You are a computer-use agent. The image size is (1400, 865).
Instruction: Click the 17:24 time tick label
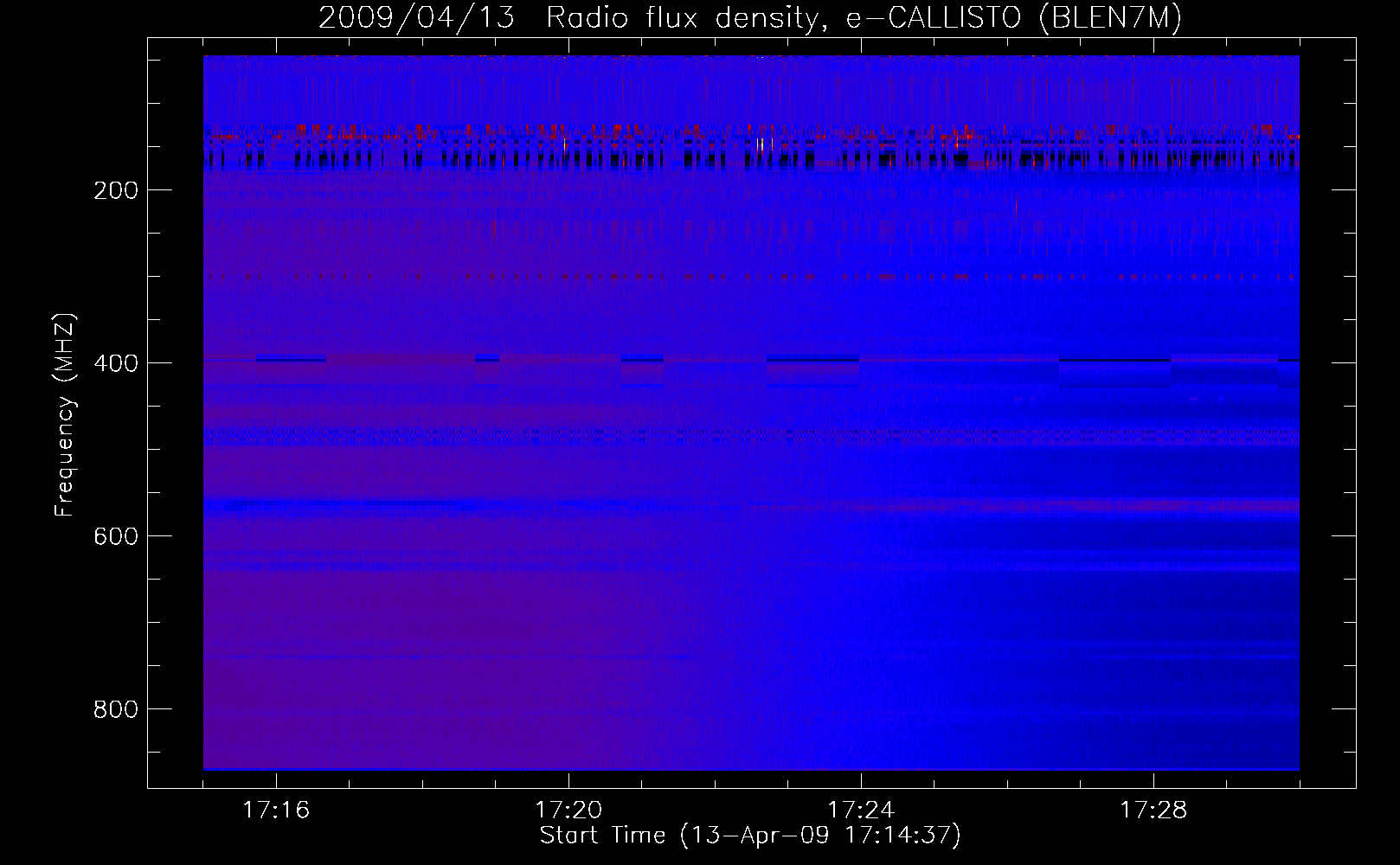click(x=861, y=811)
